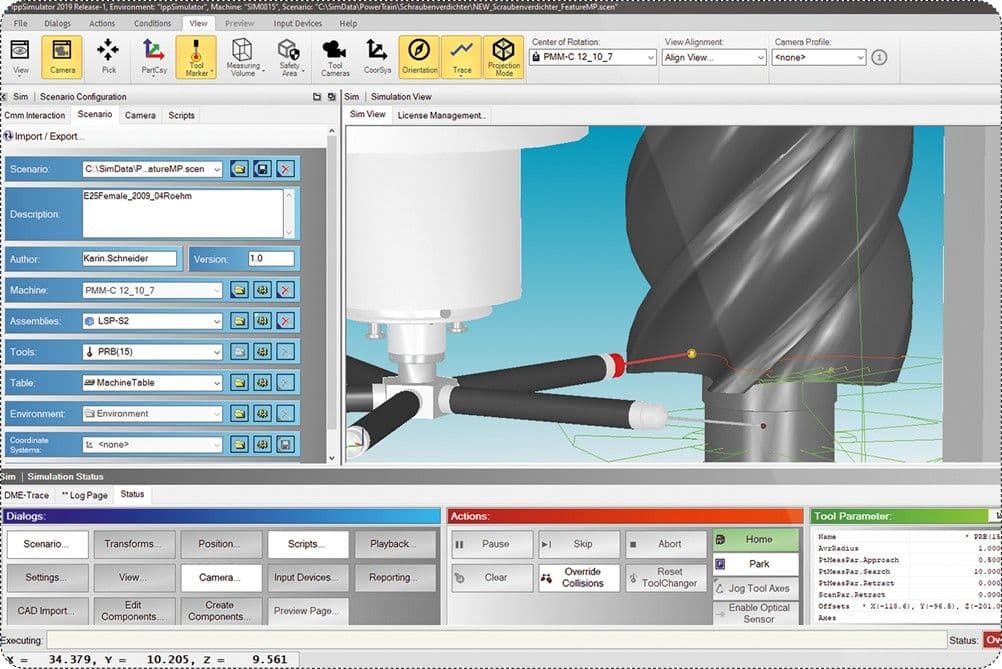
Task: Enable the Projection Mode
Action: point(503,57)
